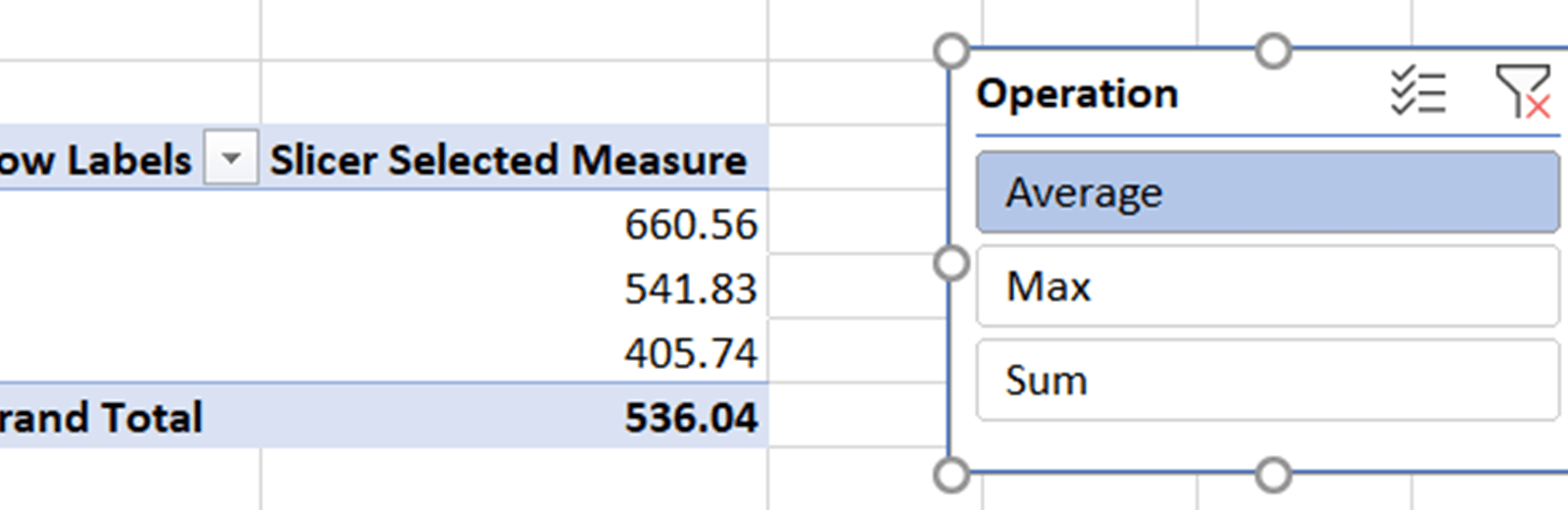
Task: Enable multi-select in the Operation slicer
Action: click(x=1418, y=92)
